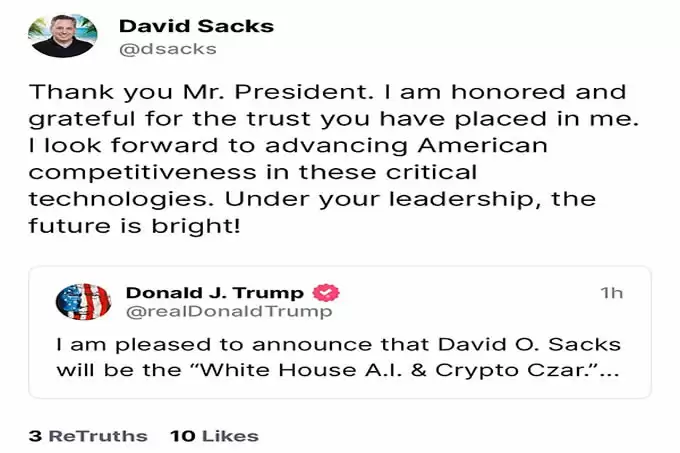Viewport: 680px width, 453px height.
Task: Select the word 'Likes' label
Action: click(230, 436)
